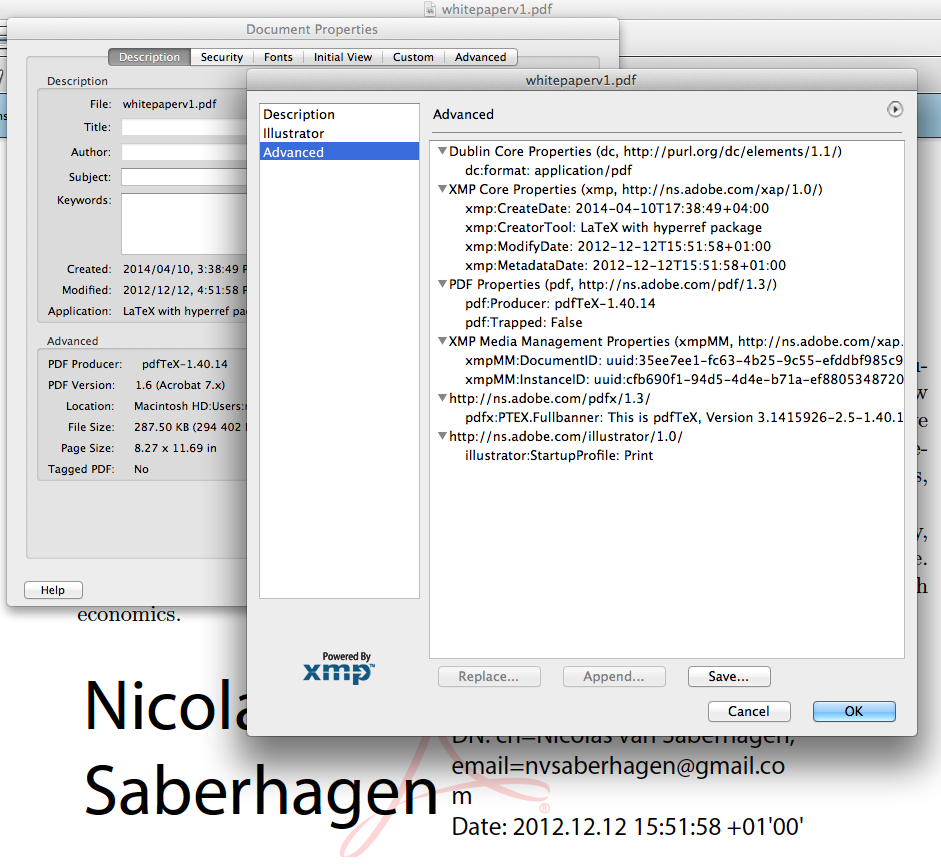Select the dc:format: application/pdf row
Viewport: 941px width, 865px height.
(548, 170)
